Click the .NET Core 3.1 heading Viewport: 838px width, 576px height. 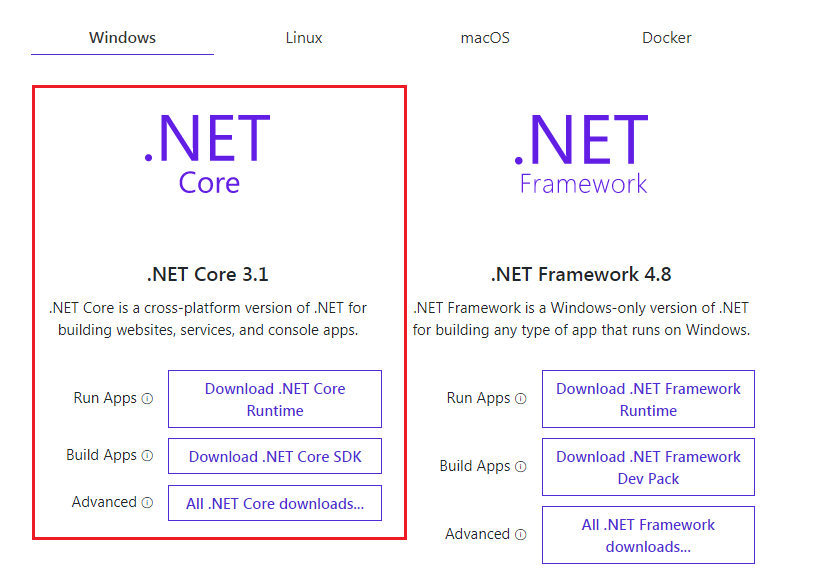point(208,273)
